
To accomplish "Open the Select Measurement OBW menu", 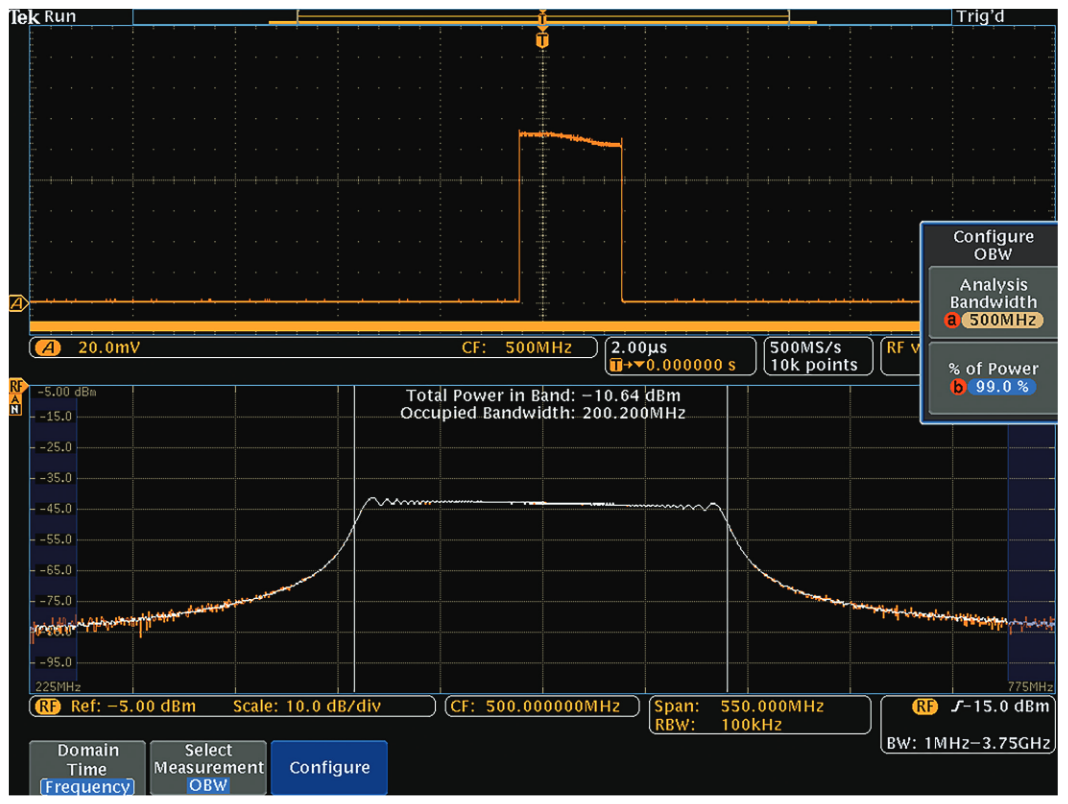I will 207,767.
